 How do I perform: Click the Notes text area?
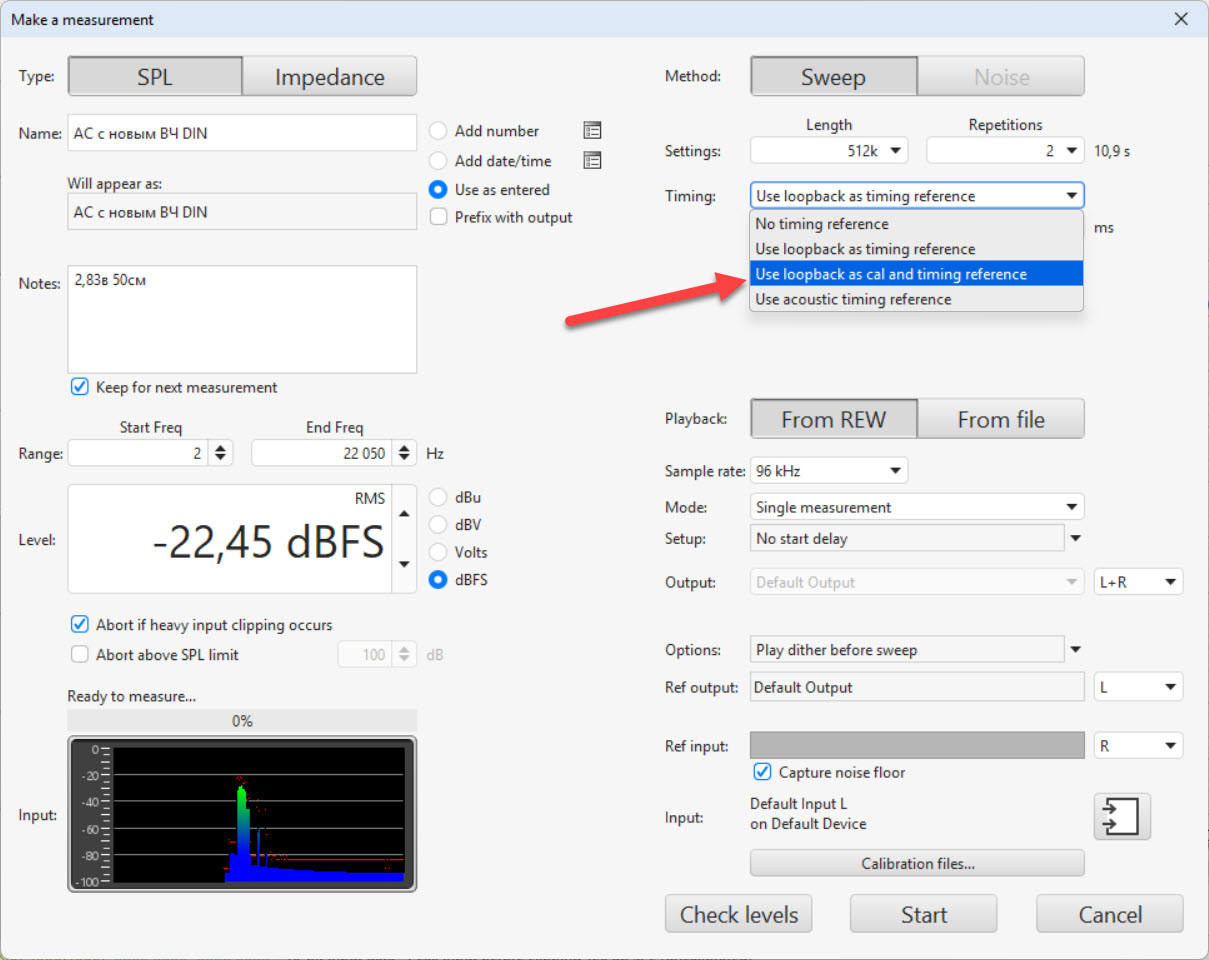(242, 319)
